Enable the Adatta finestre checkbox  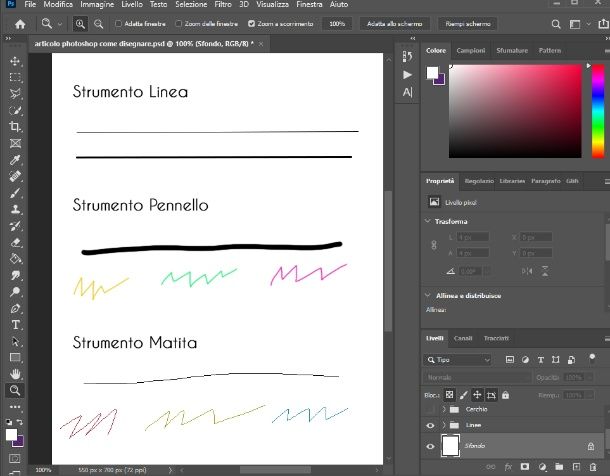(119, 23)
